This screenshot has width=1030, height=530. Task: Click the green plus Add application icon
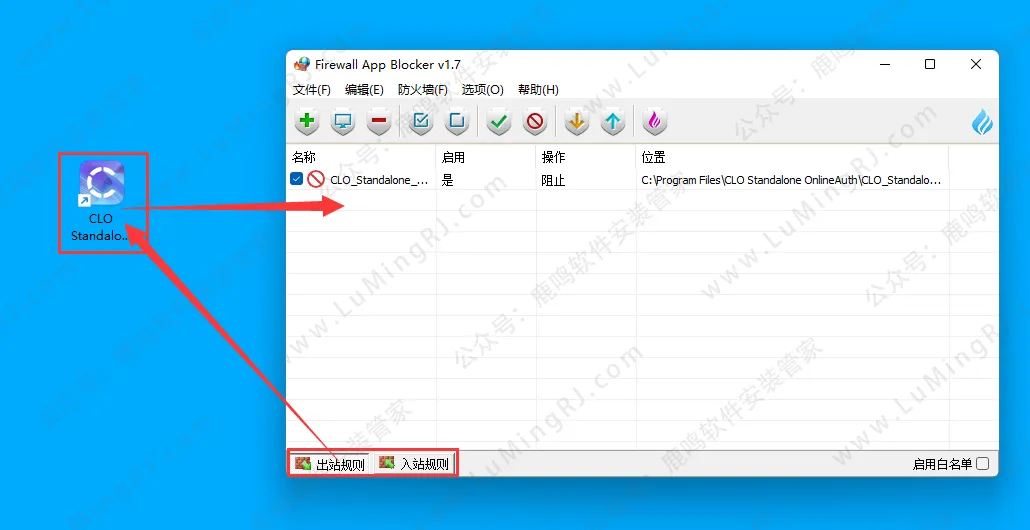point(307,122)
